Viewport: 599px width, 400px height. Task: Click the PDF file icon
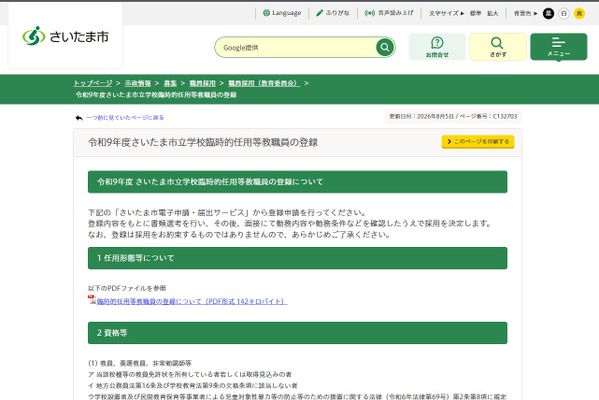point(92,300)
